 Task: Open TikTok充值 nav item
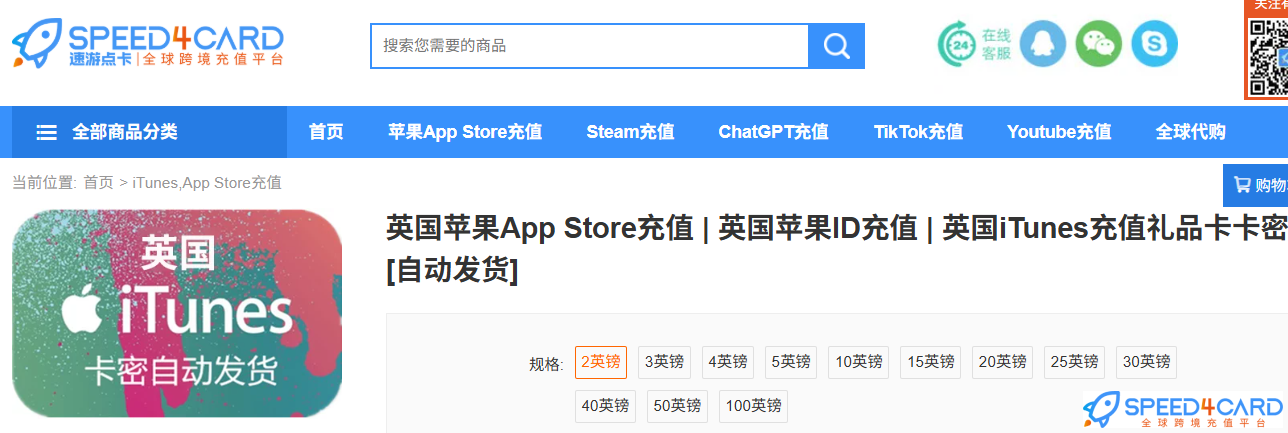(x=918, y=132)
